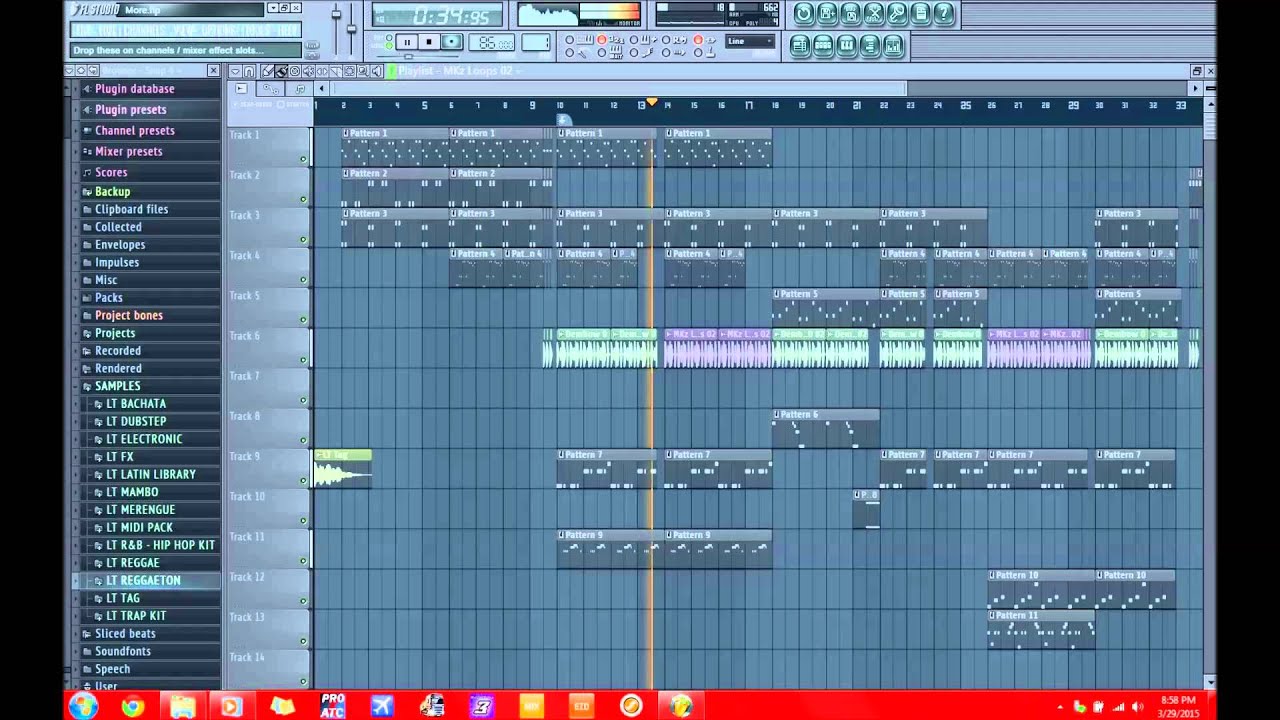Viewport: 1280px width, 720px height.
Task: Select the playlist Mute tool
Action: click(x=308, y=71)
